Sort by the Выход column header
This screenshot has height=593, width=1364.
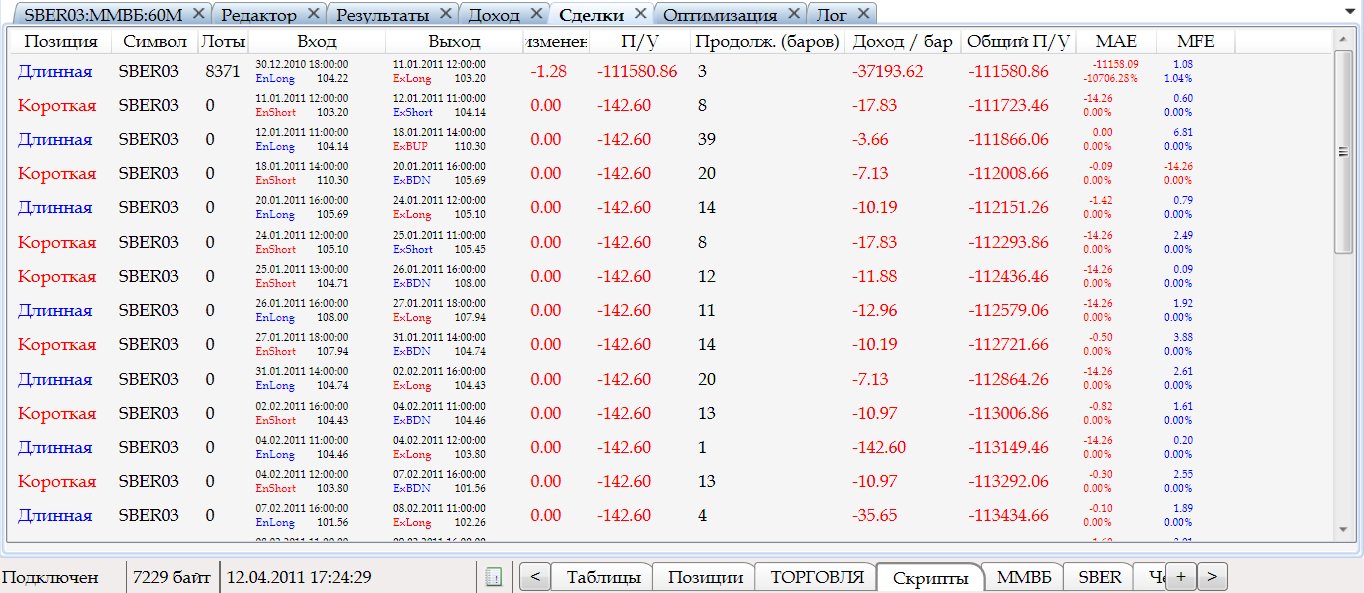(454, 41)
